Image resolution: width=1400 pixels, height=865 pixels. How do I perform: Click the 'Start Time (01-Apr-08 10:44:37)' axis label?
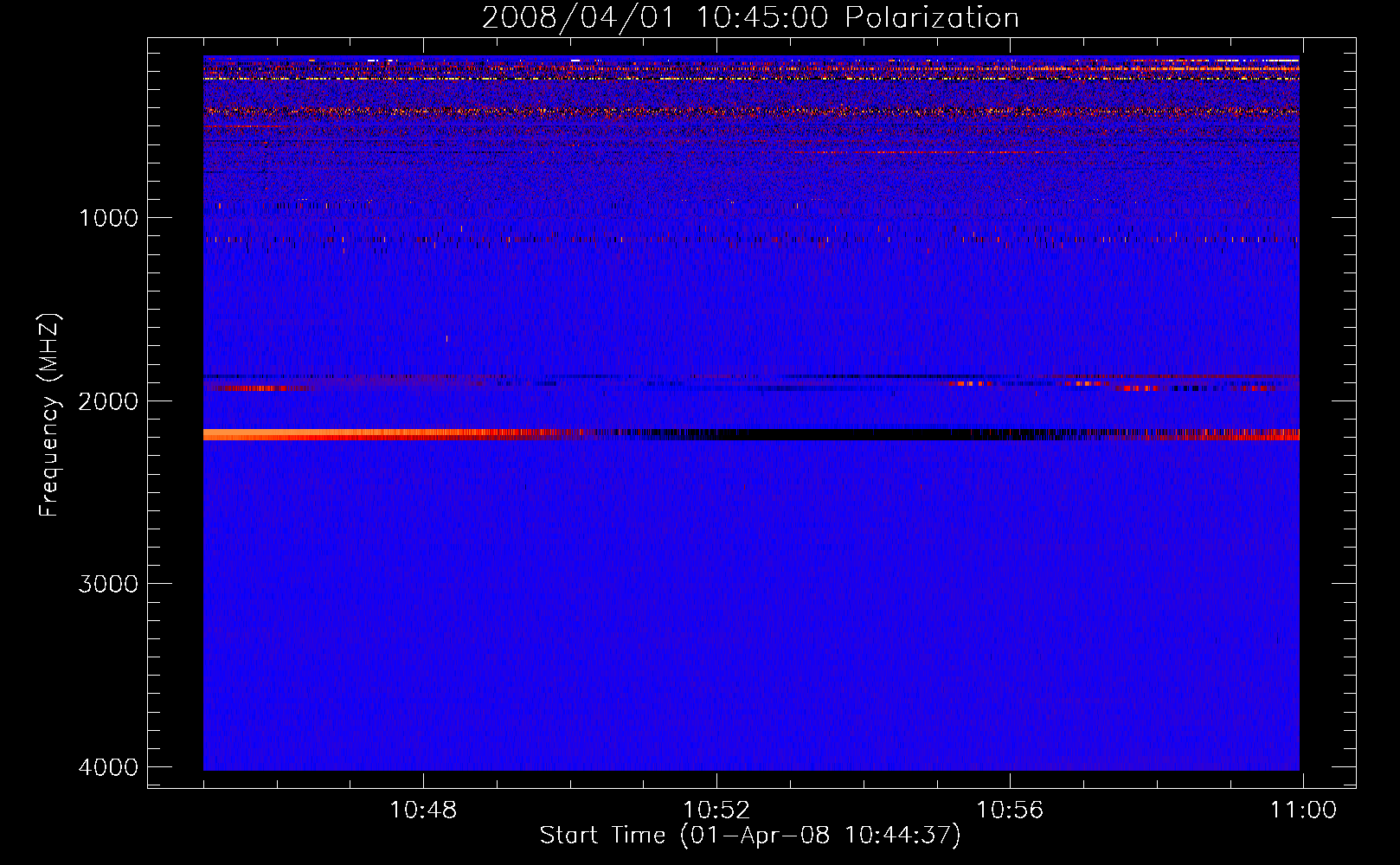point(750,836)
